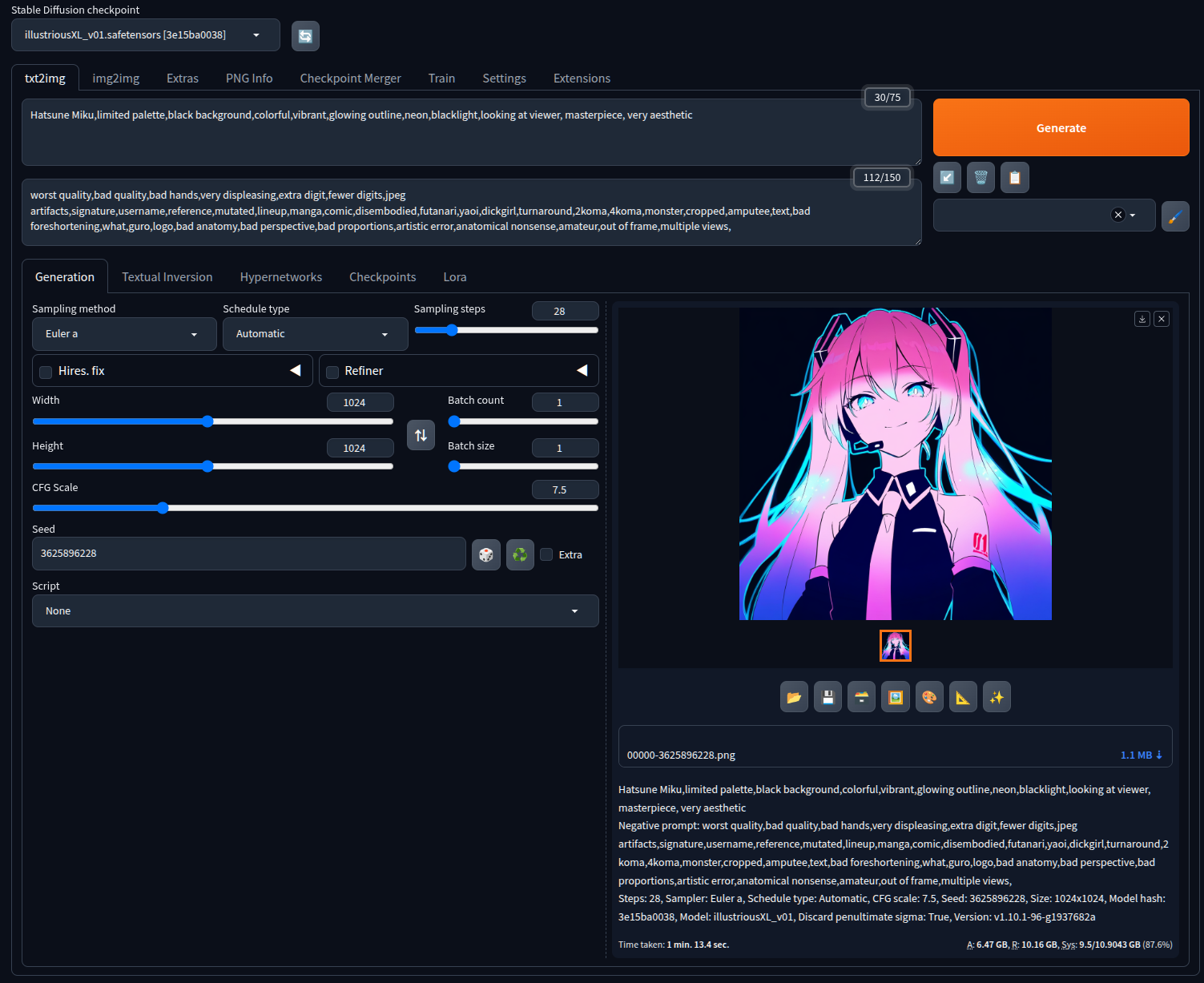Focus the Seed field showing 3625896228
The width and height of the screenshot is (1204, 983).
[249, 554]
